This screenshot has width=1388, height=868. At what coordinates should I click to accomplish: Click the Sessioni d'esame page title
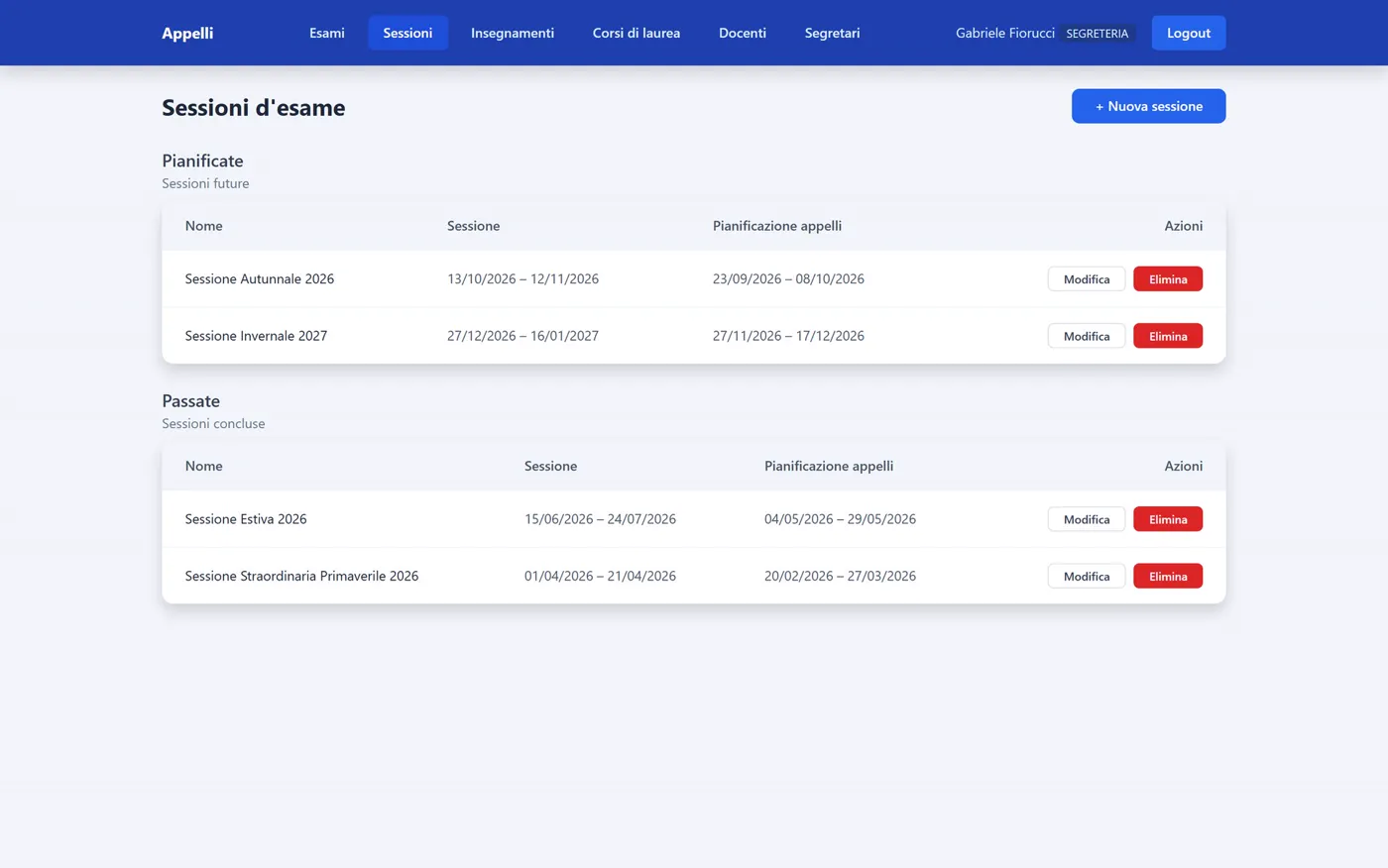(254, 107)
